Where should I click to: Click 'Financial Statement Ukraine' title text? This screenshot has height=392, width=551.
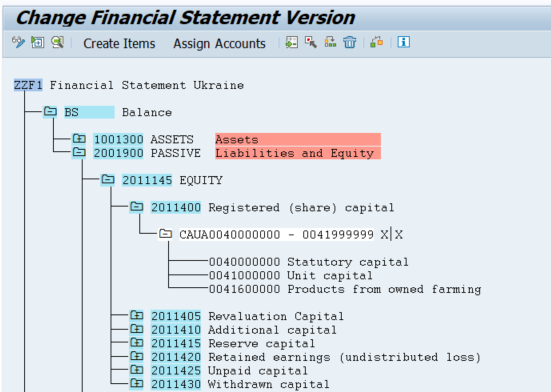(x=147, y=85)
